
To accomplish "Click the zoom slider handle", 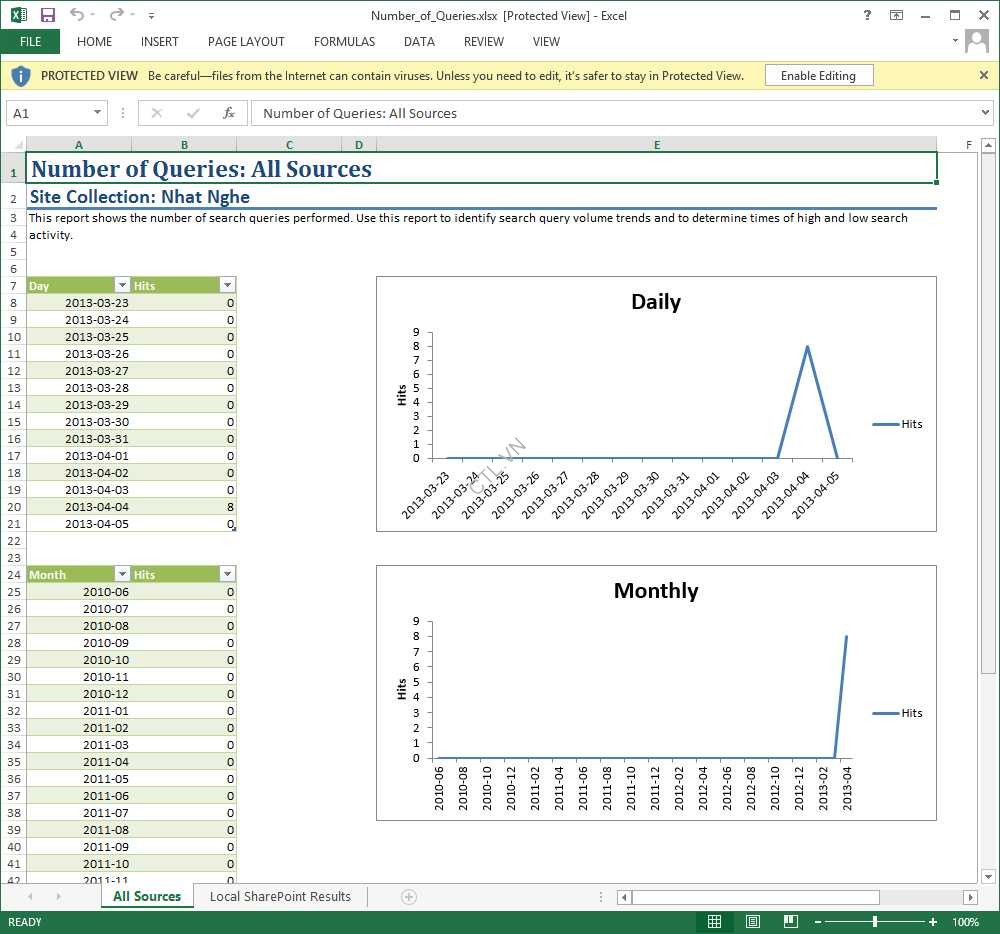I will (x=875, y=921).
